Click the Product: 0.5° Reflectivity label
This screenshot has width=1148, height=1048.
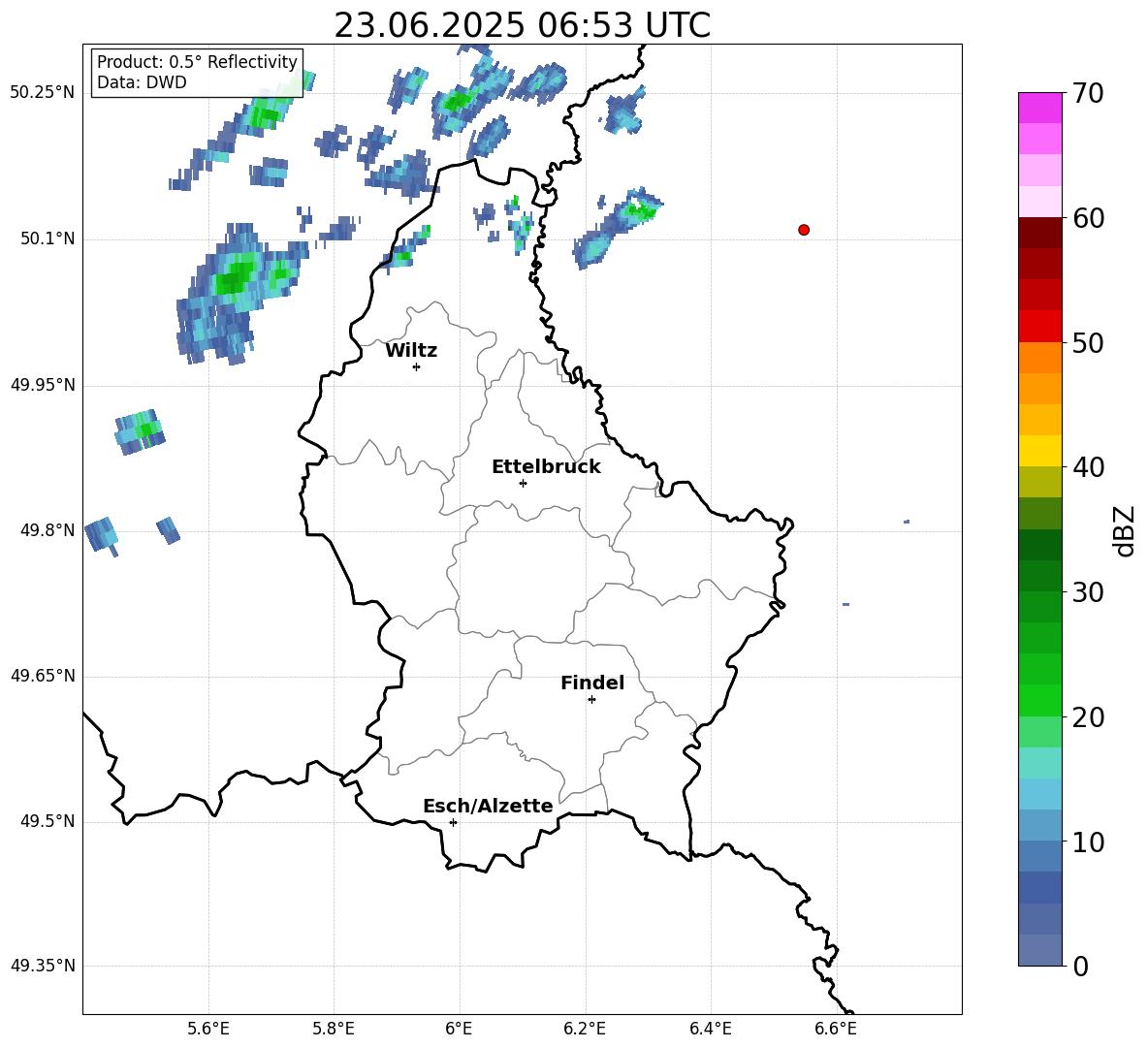(x=197, y=61)
